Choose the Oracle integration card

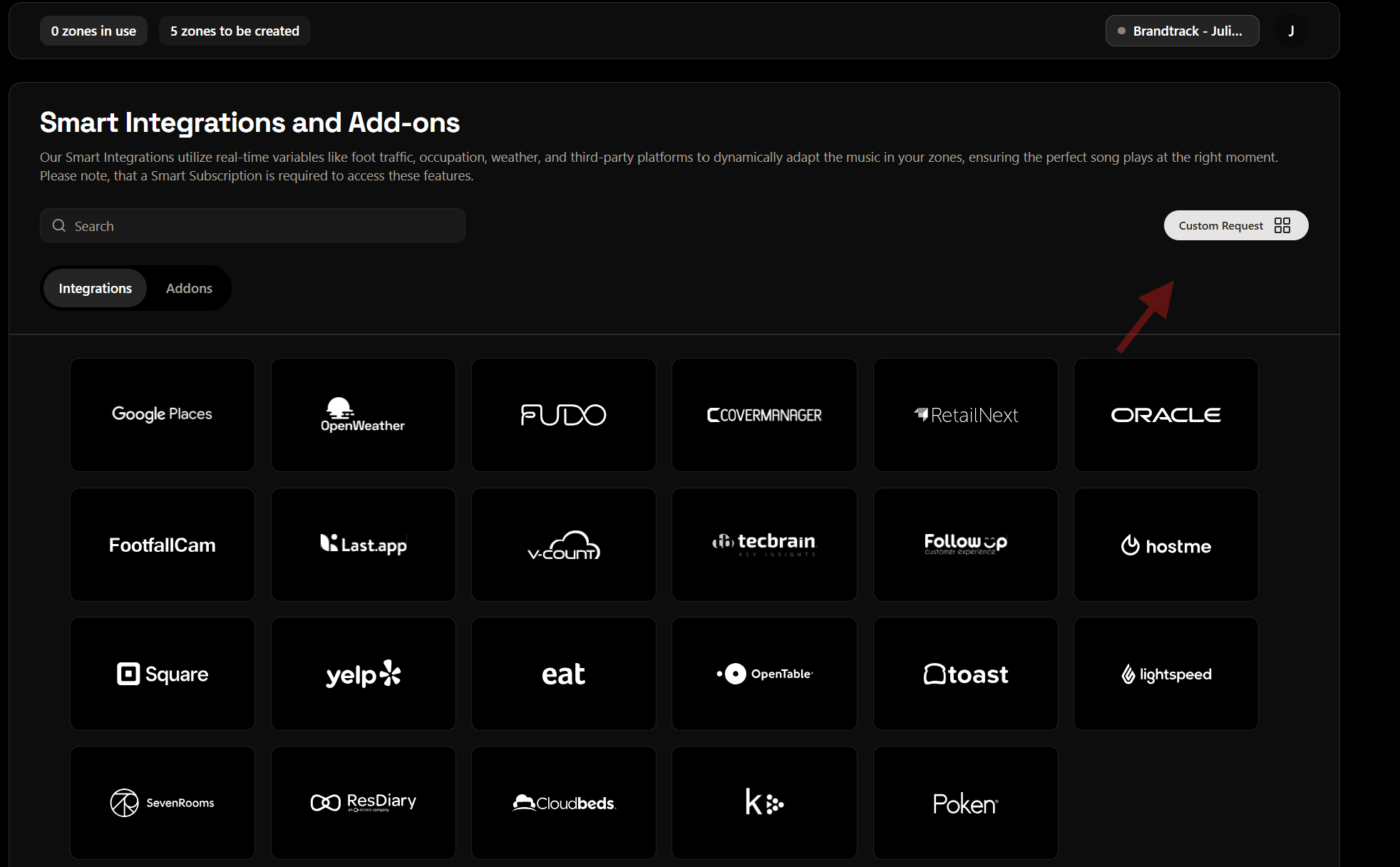[1165, 414]
